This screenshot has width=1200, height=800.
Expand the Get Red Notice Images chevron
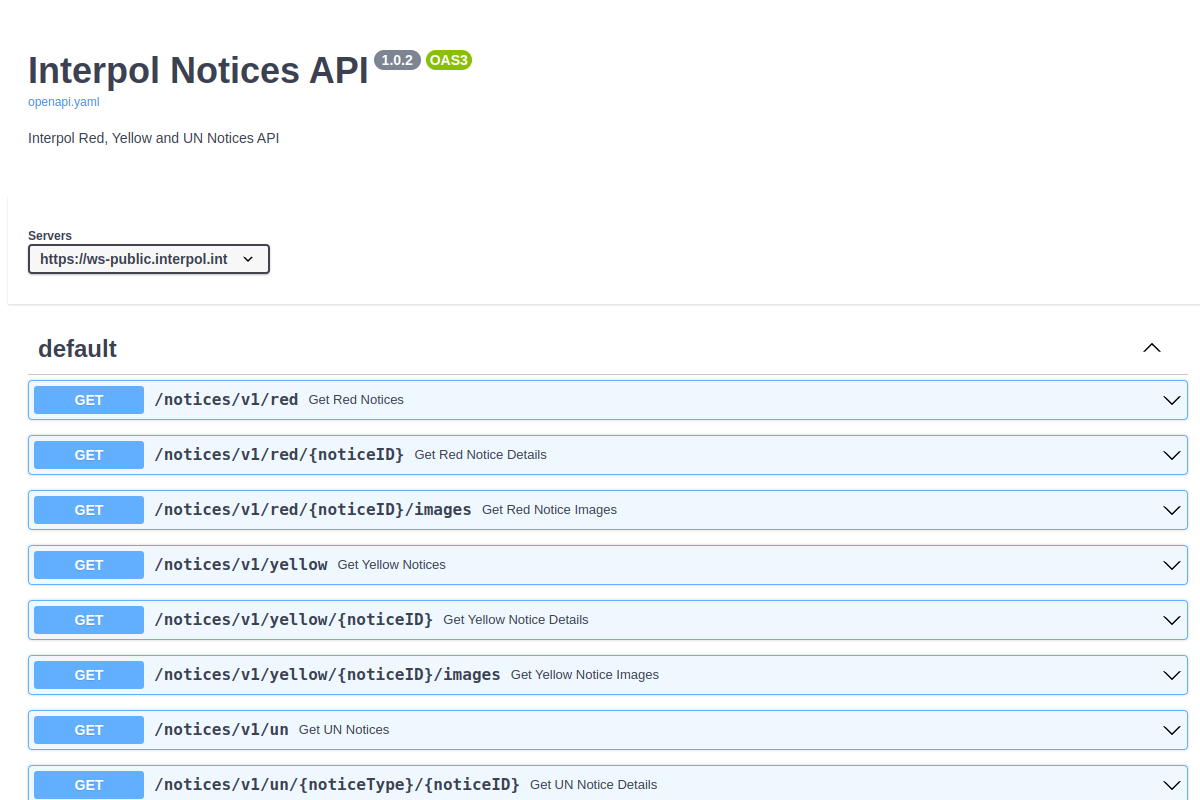coord(1173,510)
